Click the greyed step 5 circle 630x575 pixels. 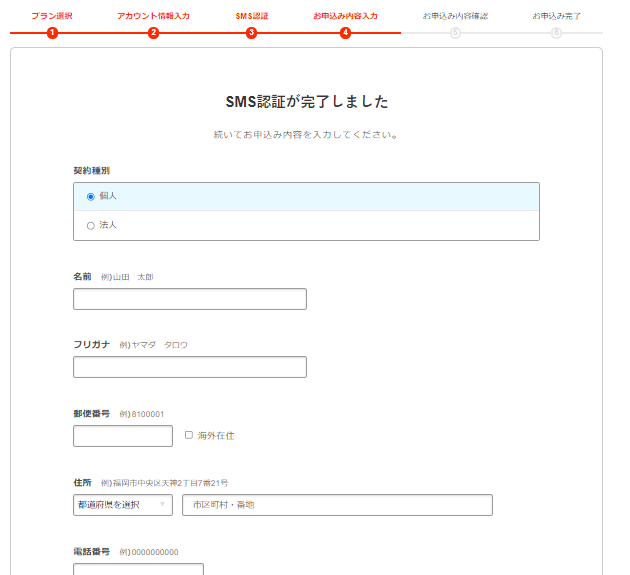[455, 33]
